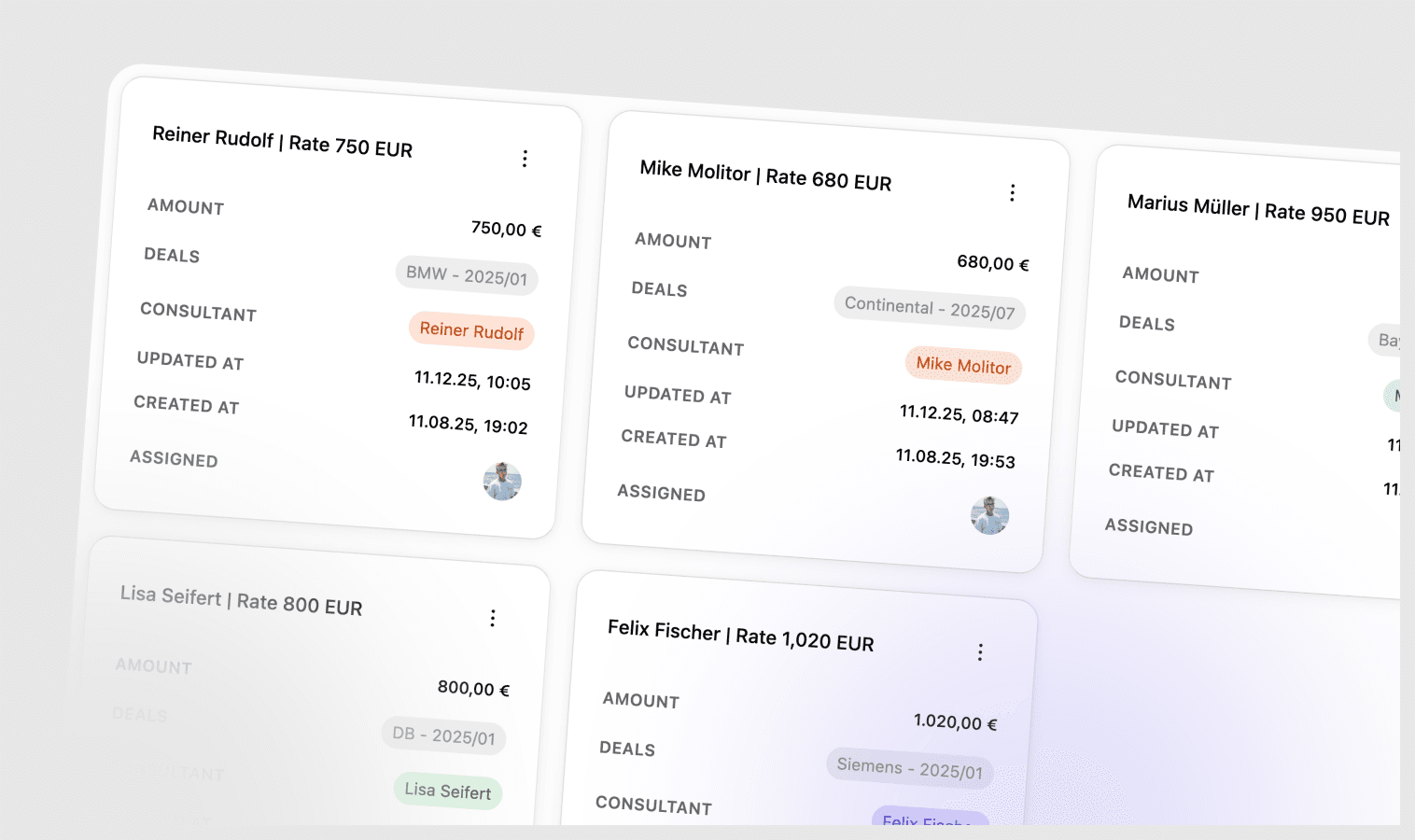Click the Lisa Seifert consultant badge

tap(448, 791)
